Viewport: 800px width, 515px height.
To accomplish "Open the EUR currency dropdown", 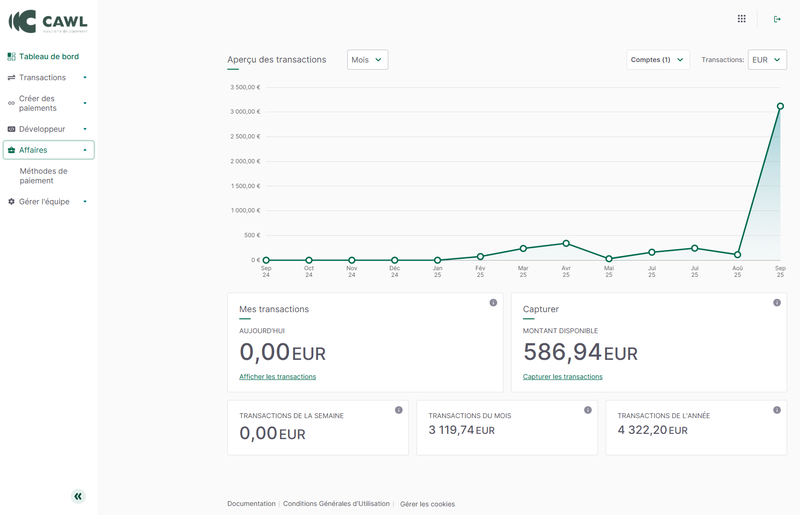I will [x=767, y=60].
